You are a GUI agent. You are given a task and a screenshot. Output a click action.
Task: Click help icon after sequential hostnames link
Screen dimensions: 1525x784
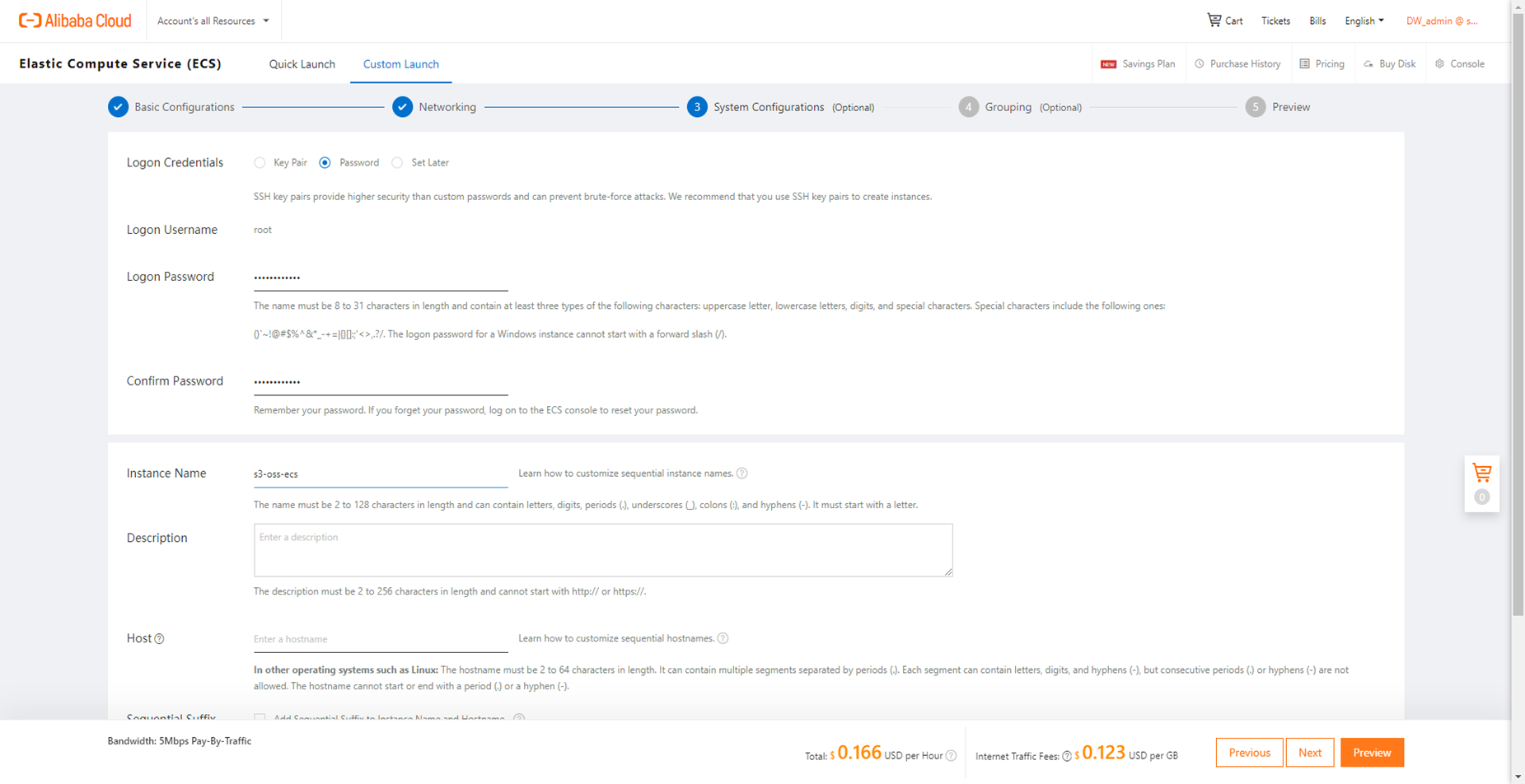[x=723, y=638]
